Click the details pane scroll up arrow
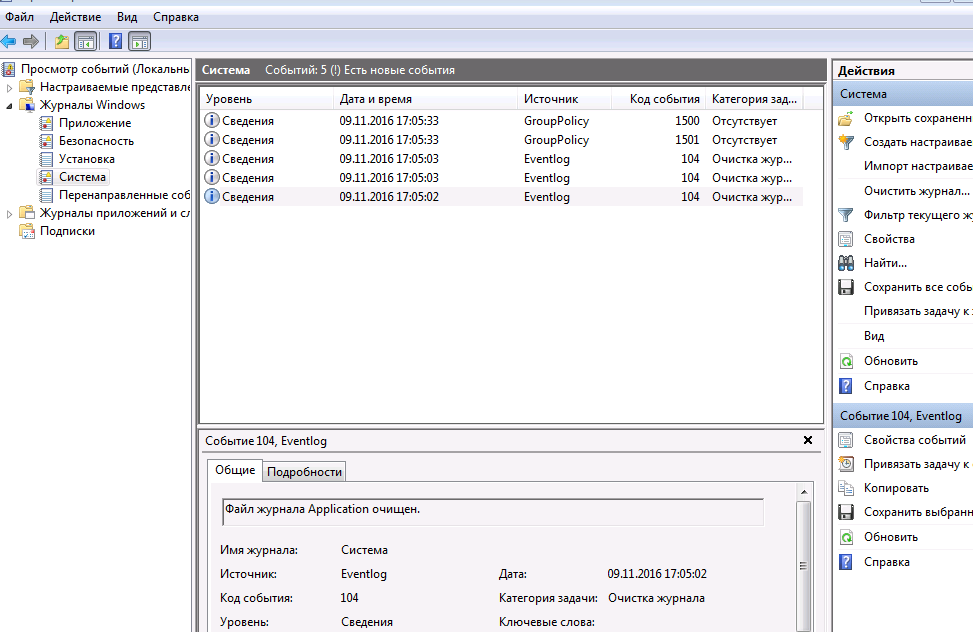Image resolution: width=973 pixels, height=632 pixels. [x=804, y=492]
